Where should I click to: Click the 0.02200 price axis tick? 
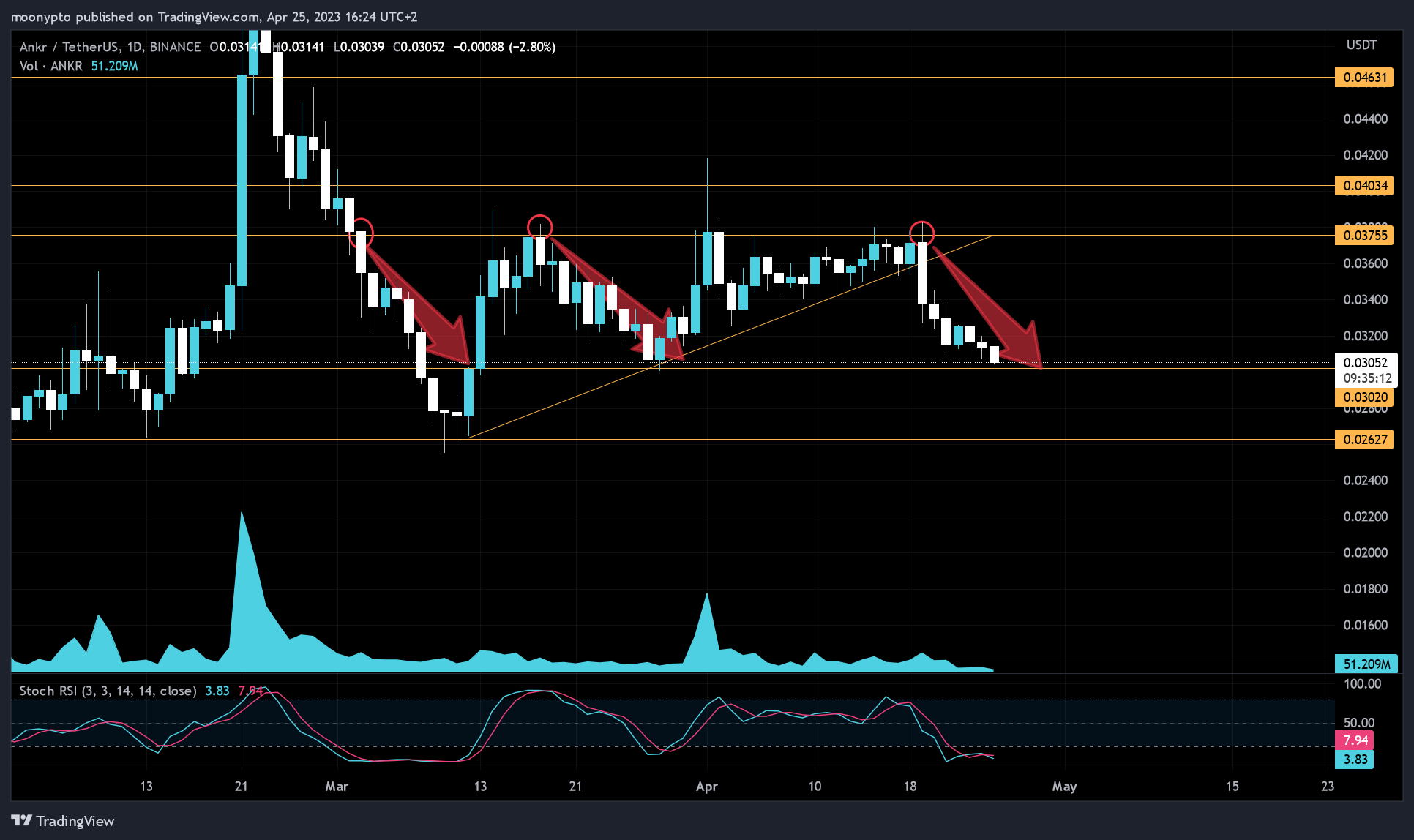1365,517
